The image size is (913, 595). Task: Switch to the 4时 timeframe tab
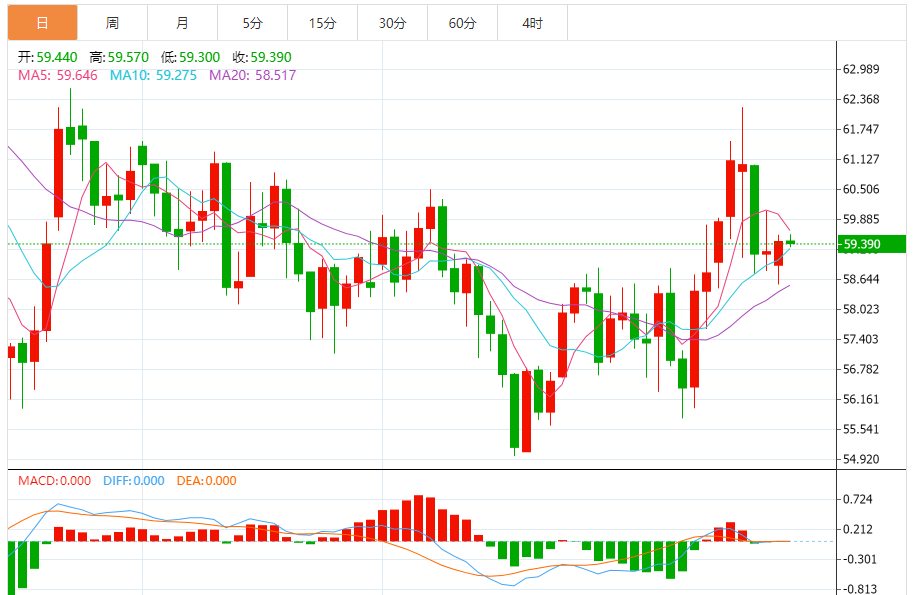click(x=532, y=22)
